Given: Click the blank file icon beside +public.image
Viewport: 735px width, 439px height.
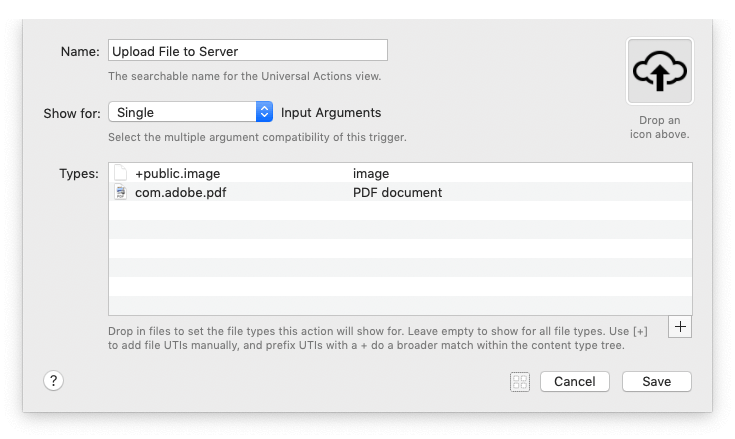Looking at the screenshot, I should pos(121,173).
